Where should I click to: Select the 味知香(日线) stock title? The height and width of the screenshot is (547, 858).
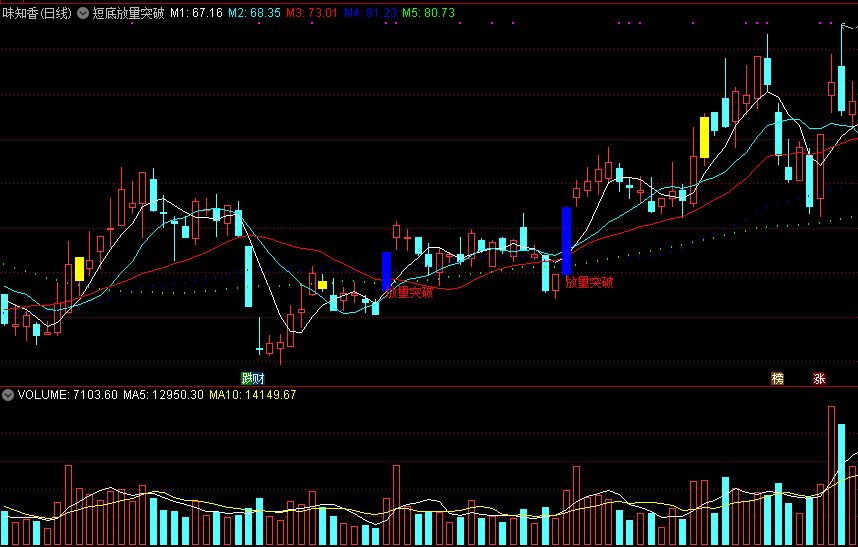[x=37, y=13]
